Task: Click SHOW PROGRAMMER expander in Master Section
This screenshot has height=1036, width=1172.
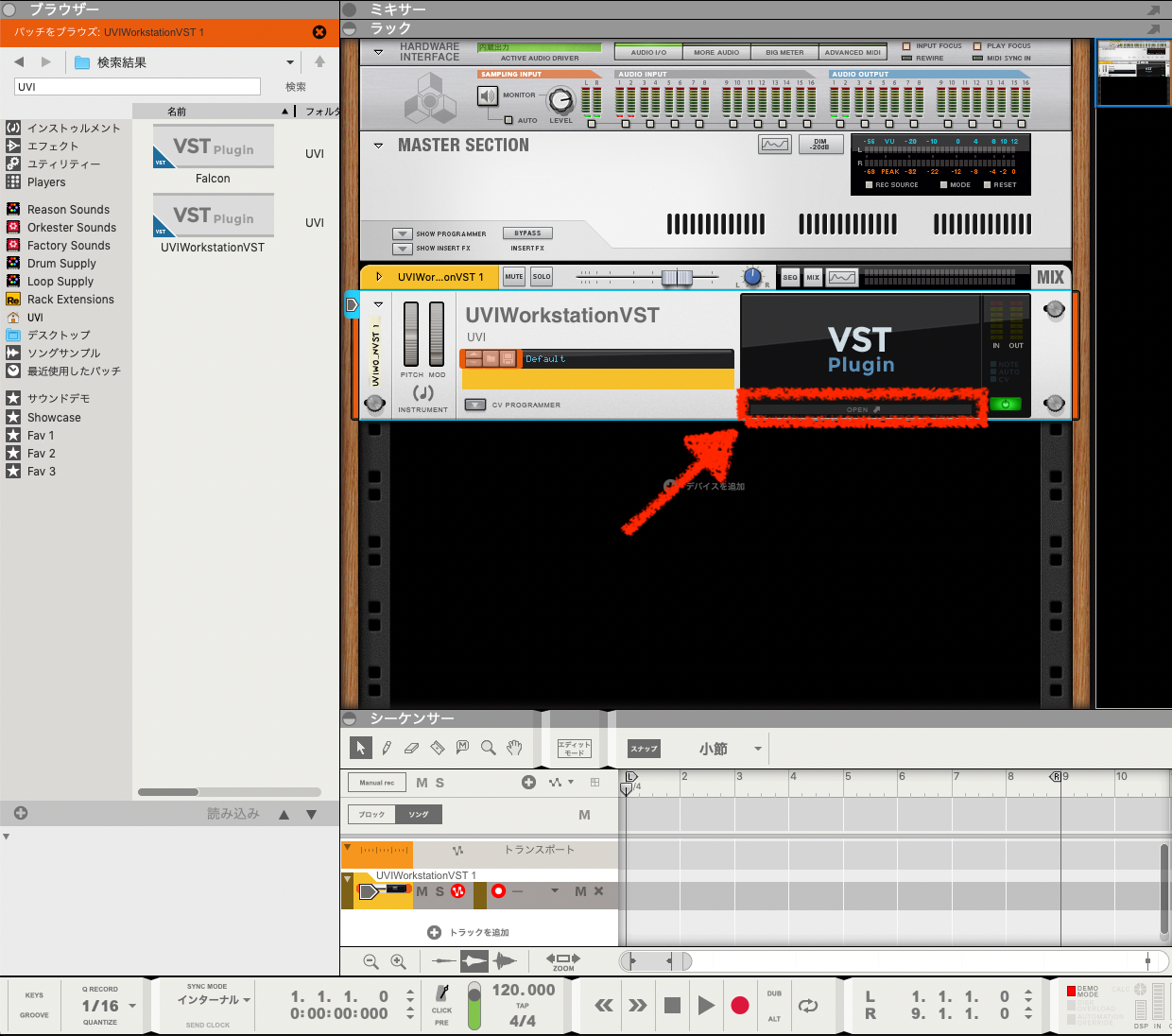Action: pos(403,233)
